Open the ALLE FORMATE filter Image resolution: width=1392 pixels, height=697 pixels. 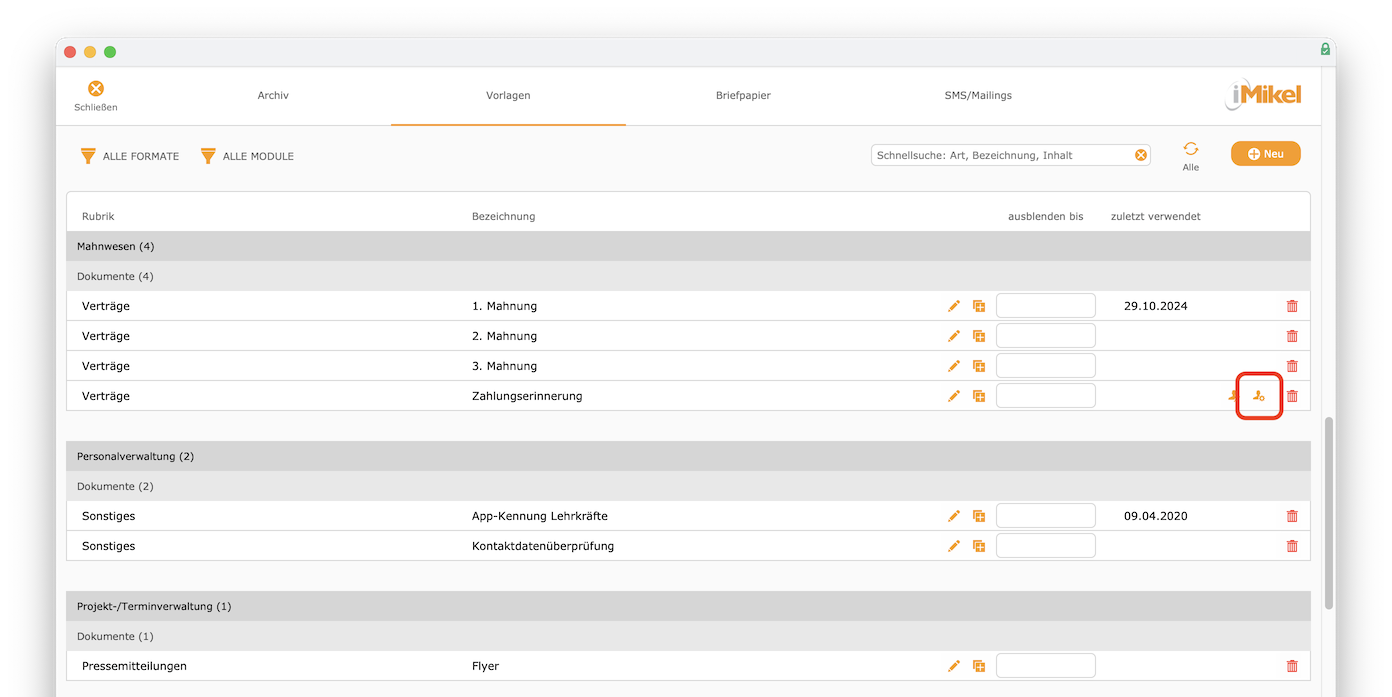point(130,156)
